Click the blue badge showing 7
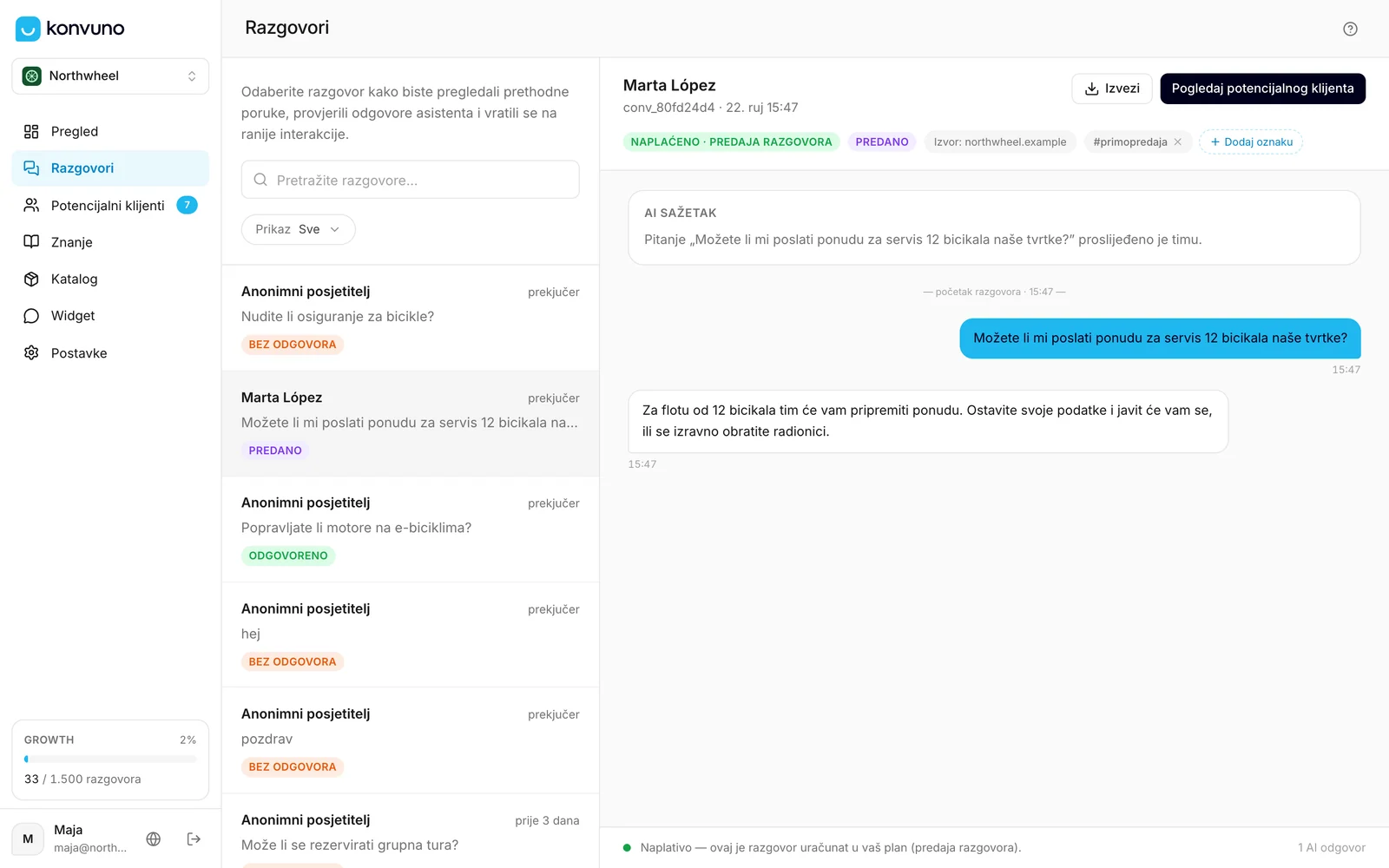1389x868 pixels. click(187, 205)
